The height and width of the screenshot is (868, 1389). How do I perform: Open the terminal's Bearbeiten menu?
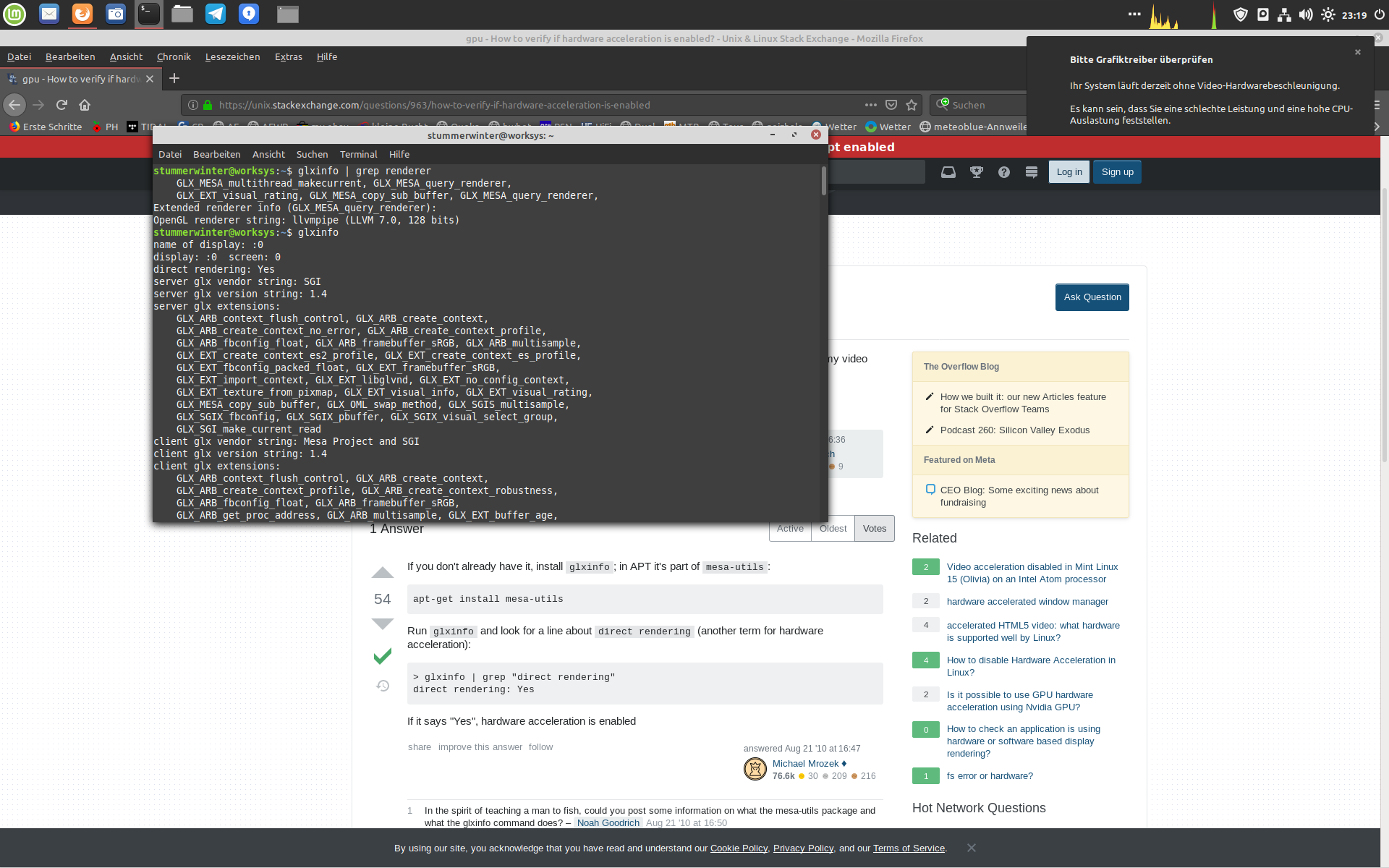[216, 154]
